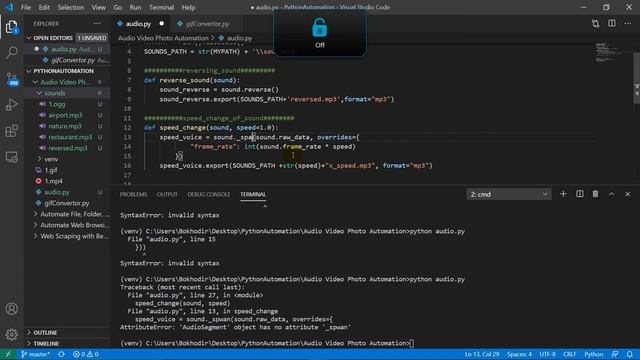Open the Edit menu
Viewport: 640px width, 360px height.
coord(44,7)
